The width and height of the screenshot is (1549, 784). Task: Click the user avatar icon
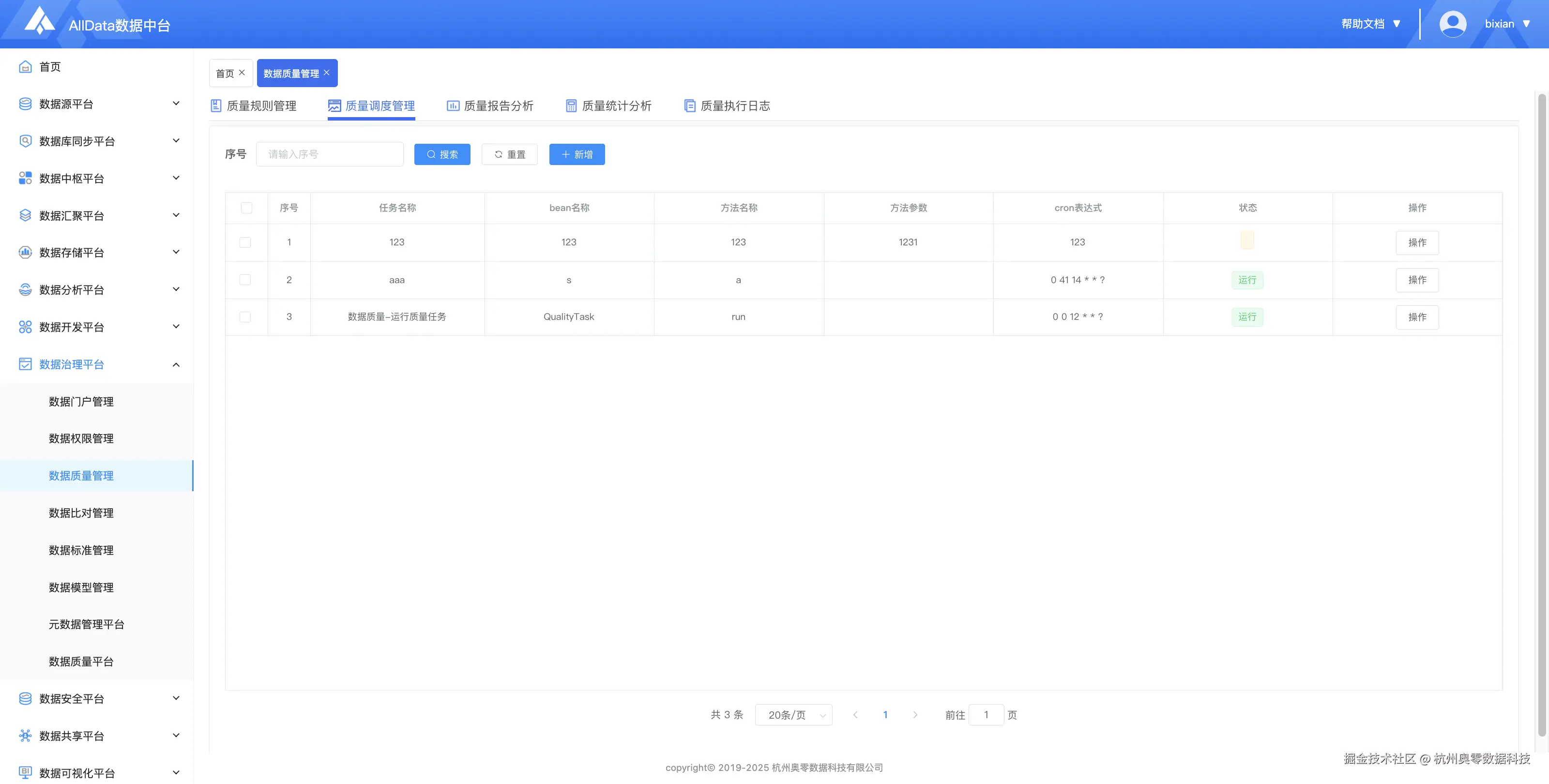click(x=1452, y=24)
